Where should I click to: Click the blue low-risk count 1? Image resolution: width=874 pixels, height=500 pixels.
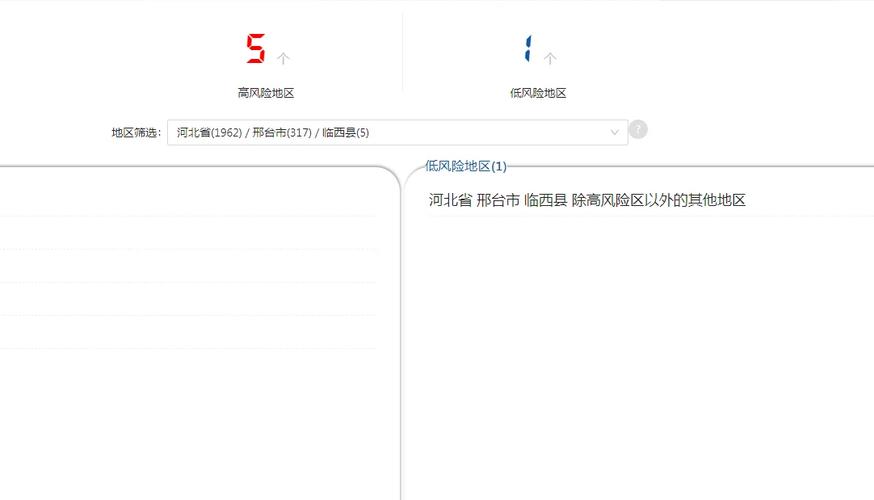tap(528, 48)
